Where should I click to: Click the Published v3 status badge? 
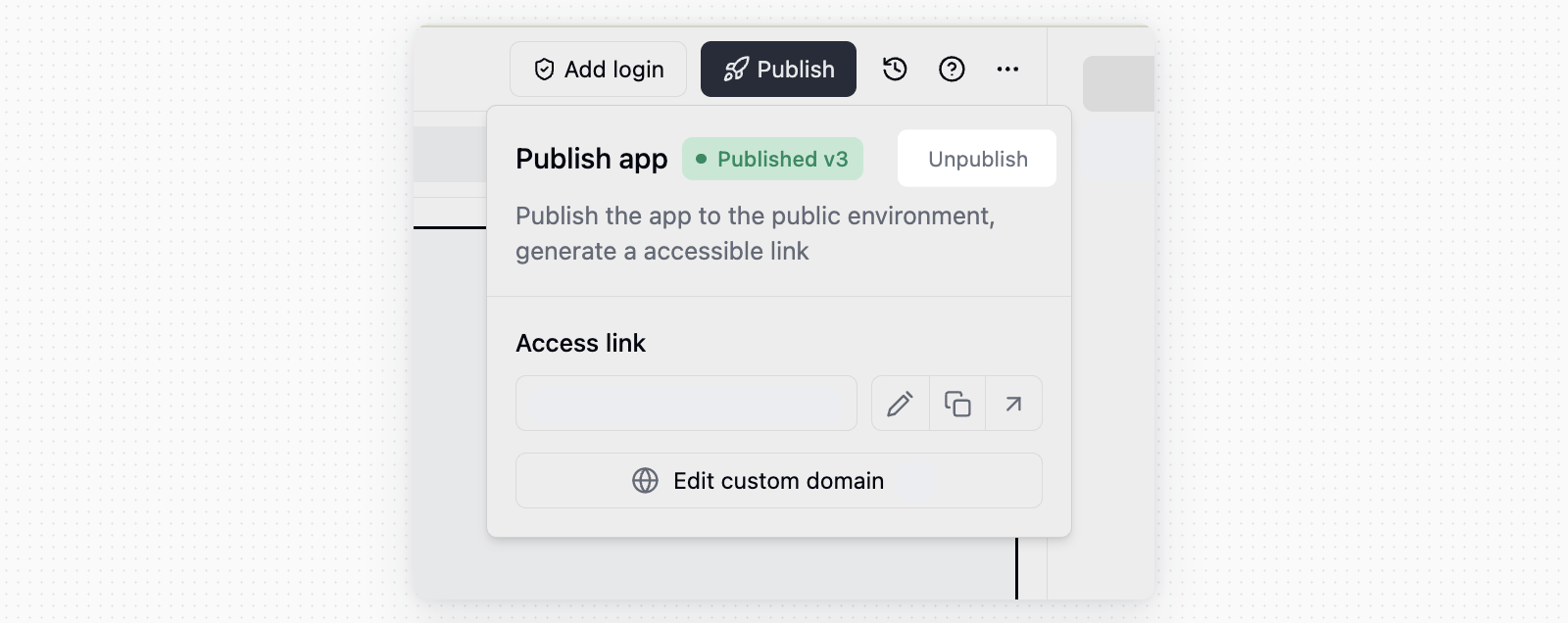tap(772, 159)
